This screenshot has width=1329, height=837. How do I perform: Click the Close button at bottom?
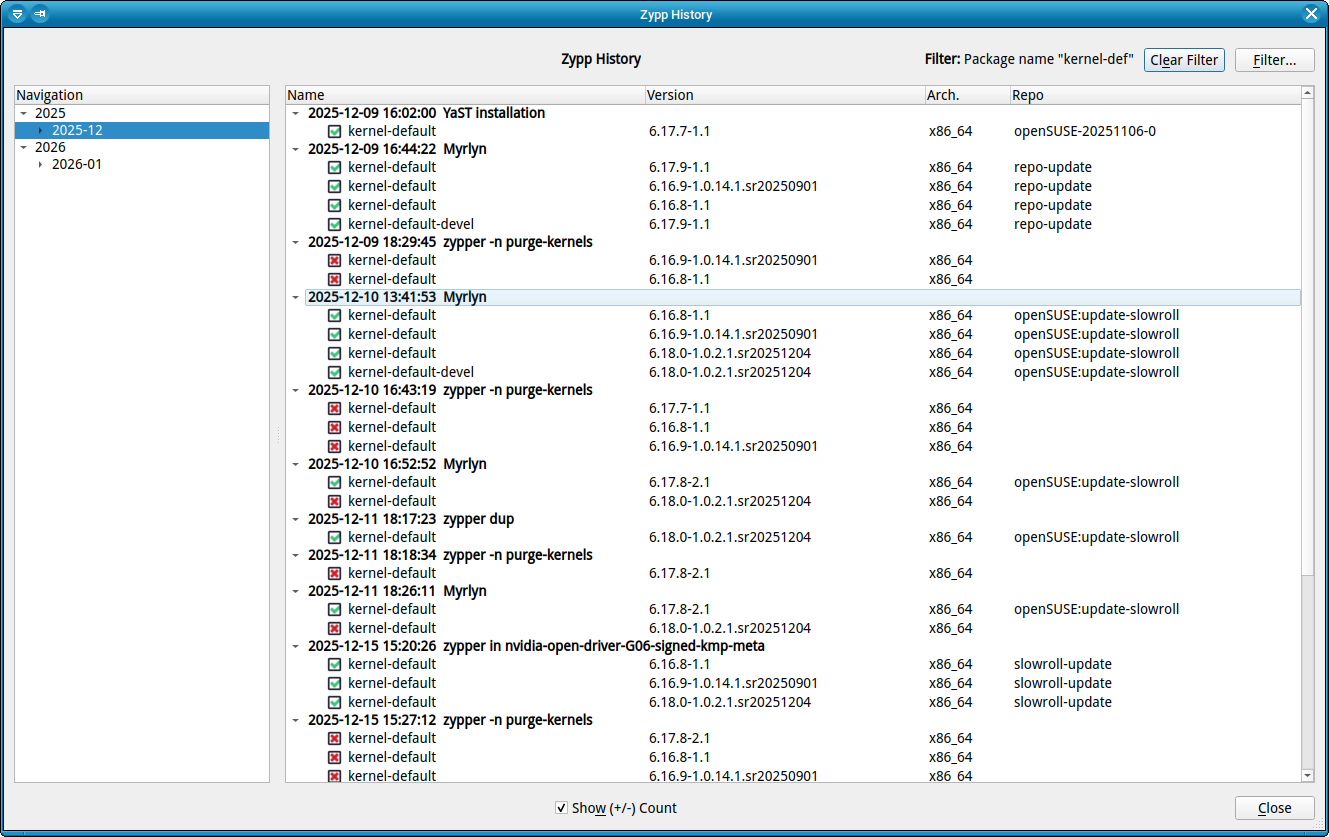pos(1274,808)
